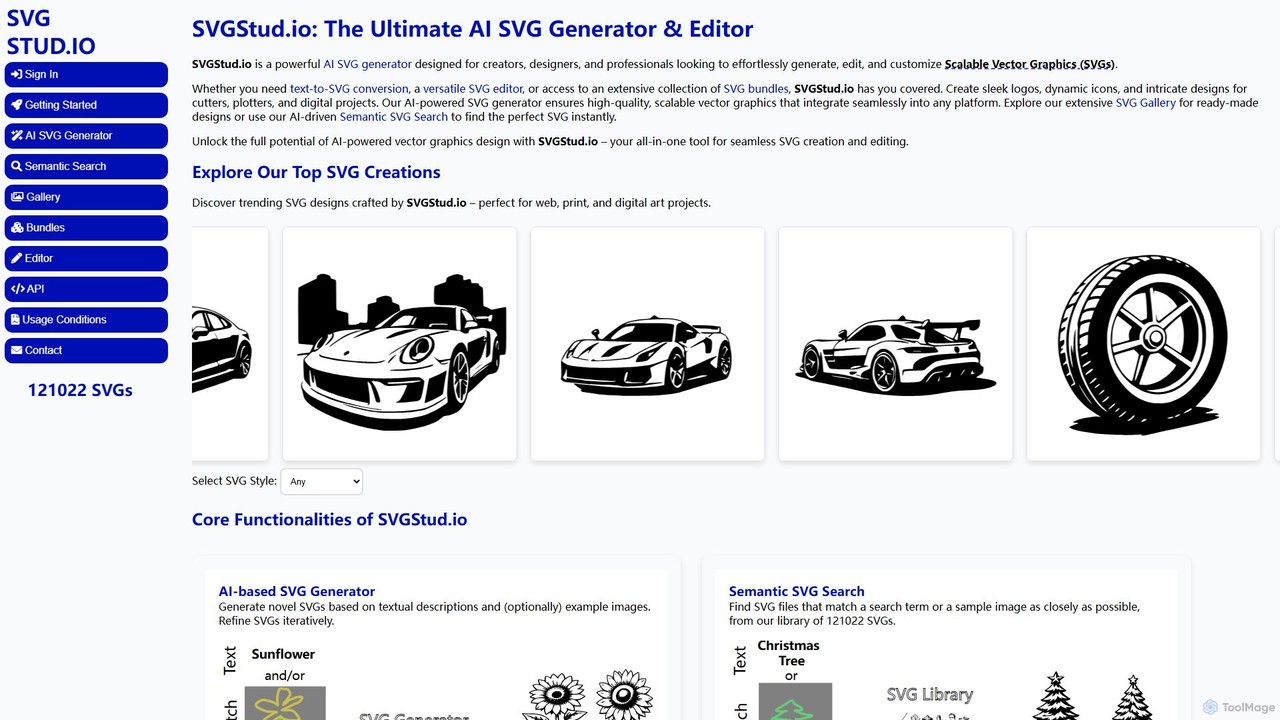Follow the 'AI SVG generator' text link
Image resolution: width=1280 pixels, height=720 pixels.
click(x=367, y=64)
